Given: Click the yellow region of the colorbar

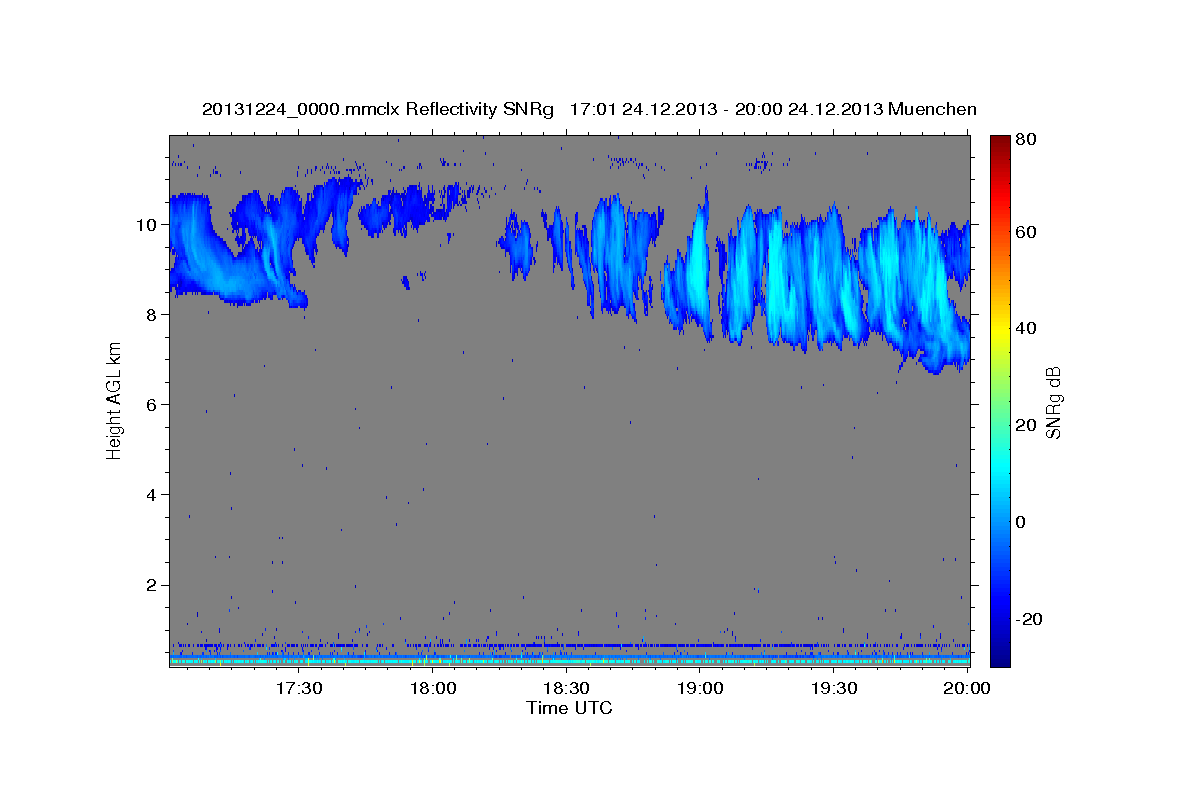Looking at the screenshot, I should point(1000,330).
